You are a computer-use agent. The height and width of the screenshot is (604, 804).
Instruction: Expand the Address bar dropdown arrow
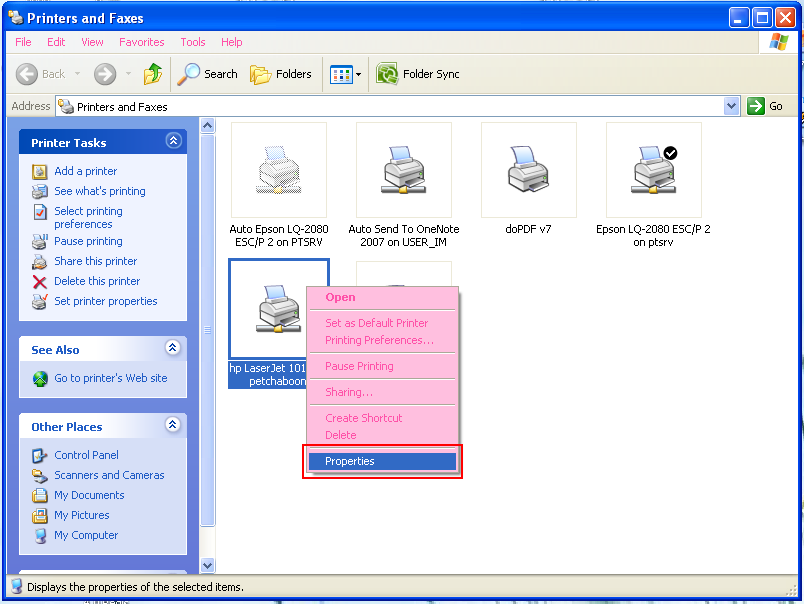(x=731, y=106)
